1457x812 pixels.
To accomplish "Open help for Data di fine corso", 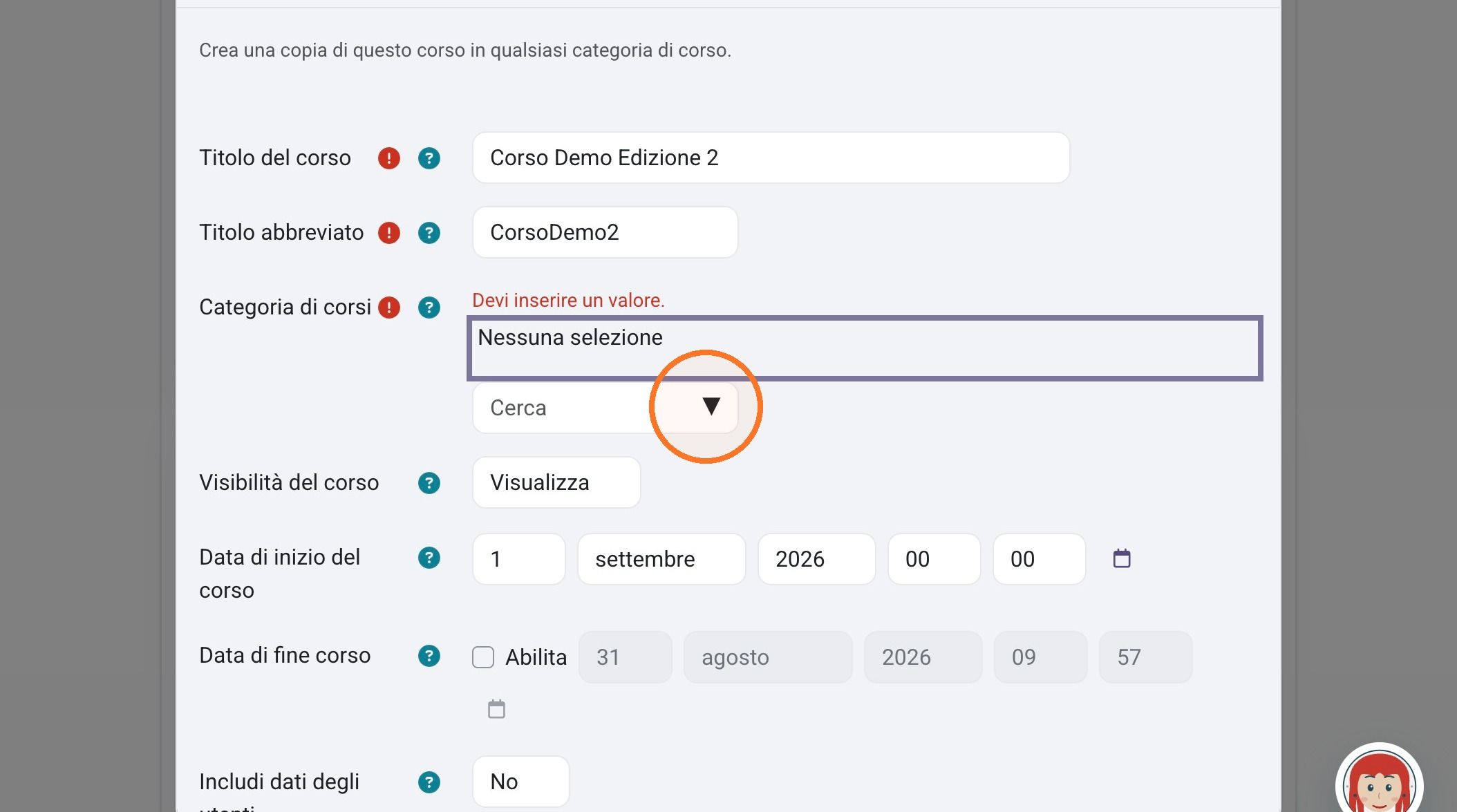I will (429, 656).
